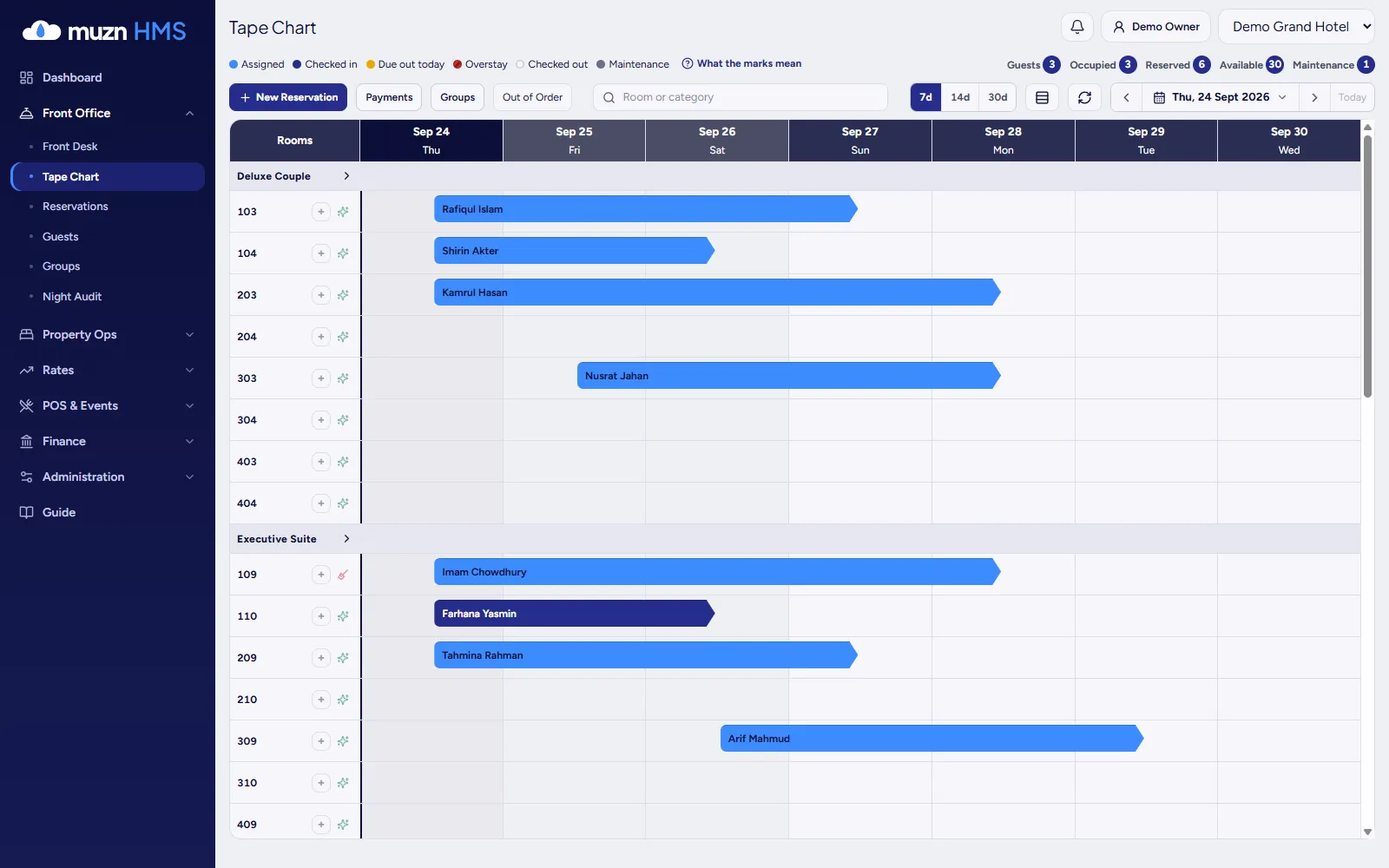Click the plus icon for room 404
This screenshot has width=1389, height=868.
[321, 503]
